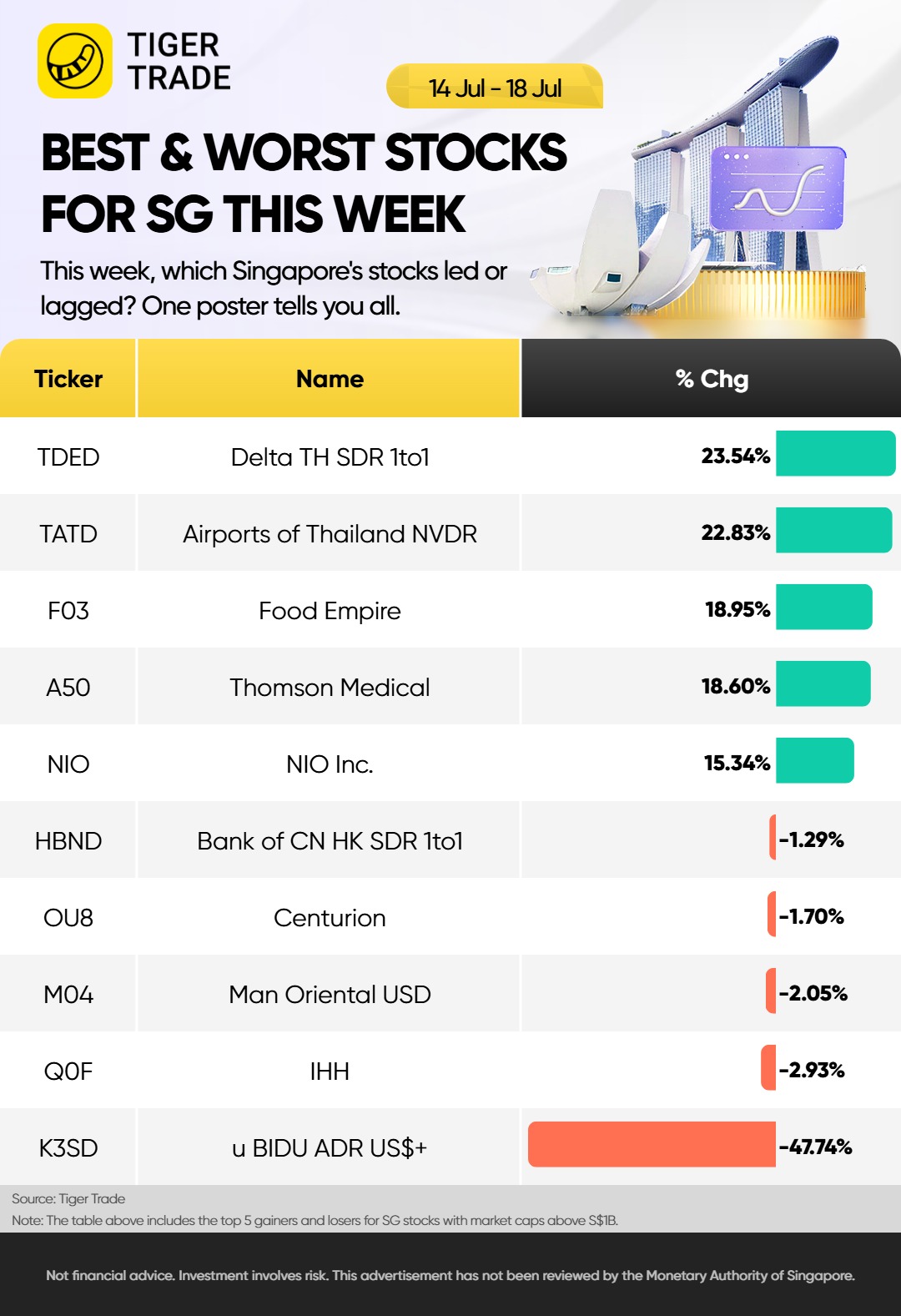
Task: Click the NIO ticker cell
Action: (x=68, y=764)
